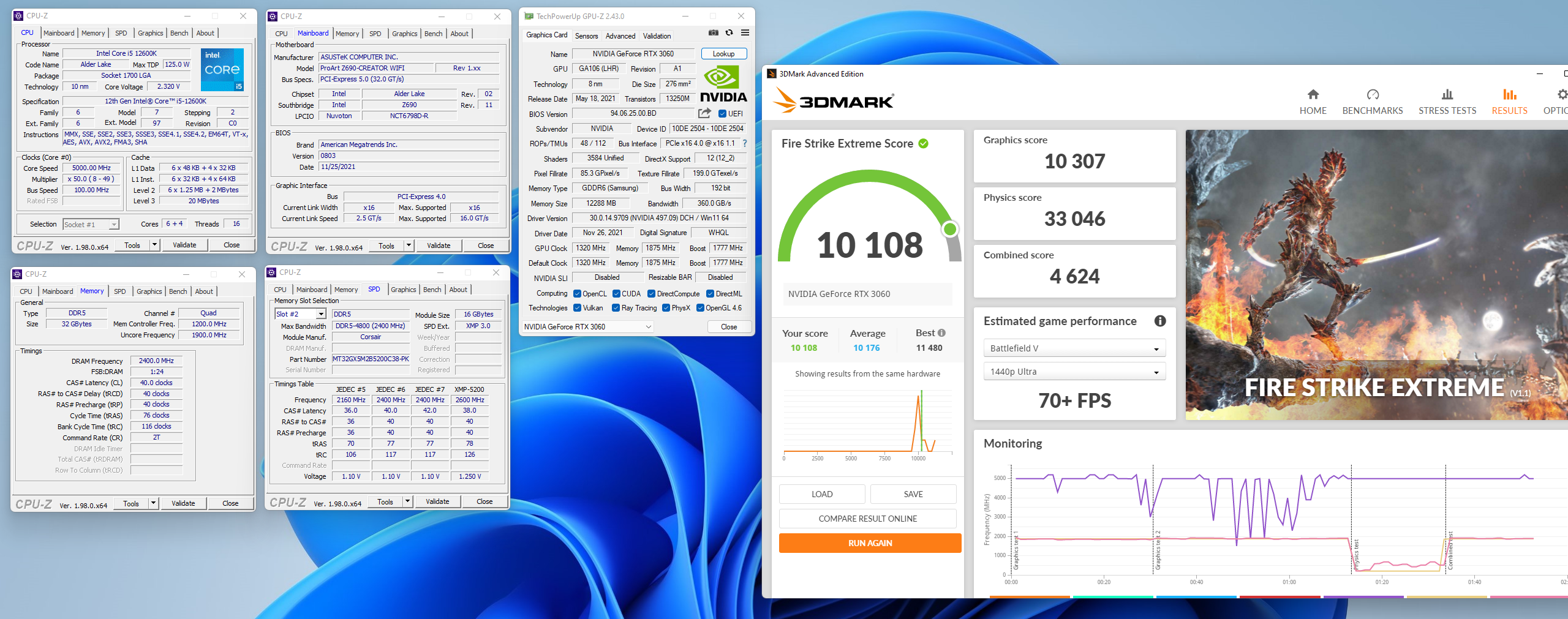Image resolution: width=1568 pixels, height=619 pixels.
Task: Open the GPU-Z hamburger menu
Action: coord(745,33)
